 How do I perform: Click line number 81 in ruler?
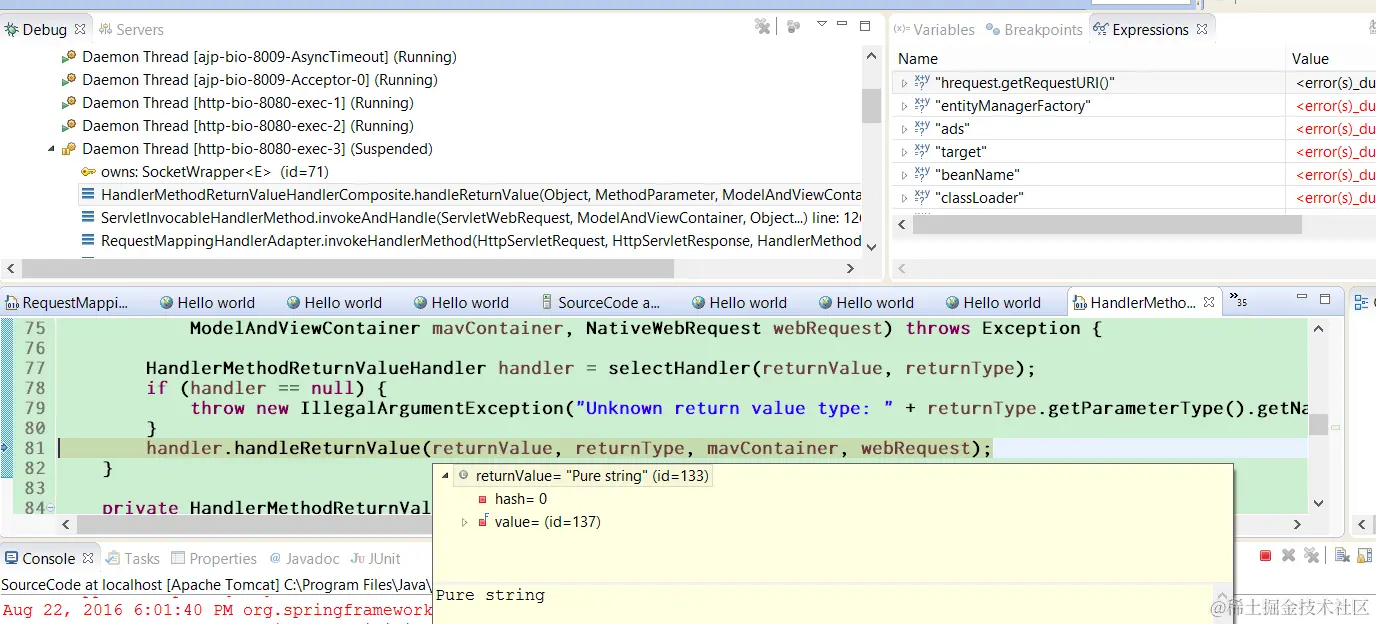[35, 448]
